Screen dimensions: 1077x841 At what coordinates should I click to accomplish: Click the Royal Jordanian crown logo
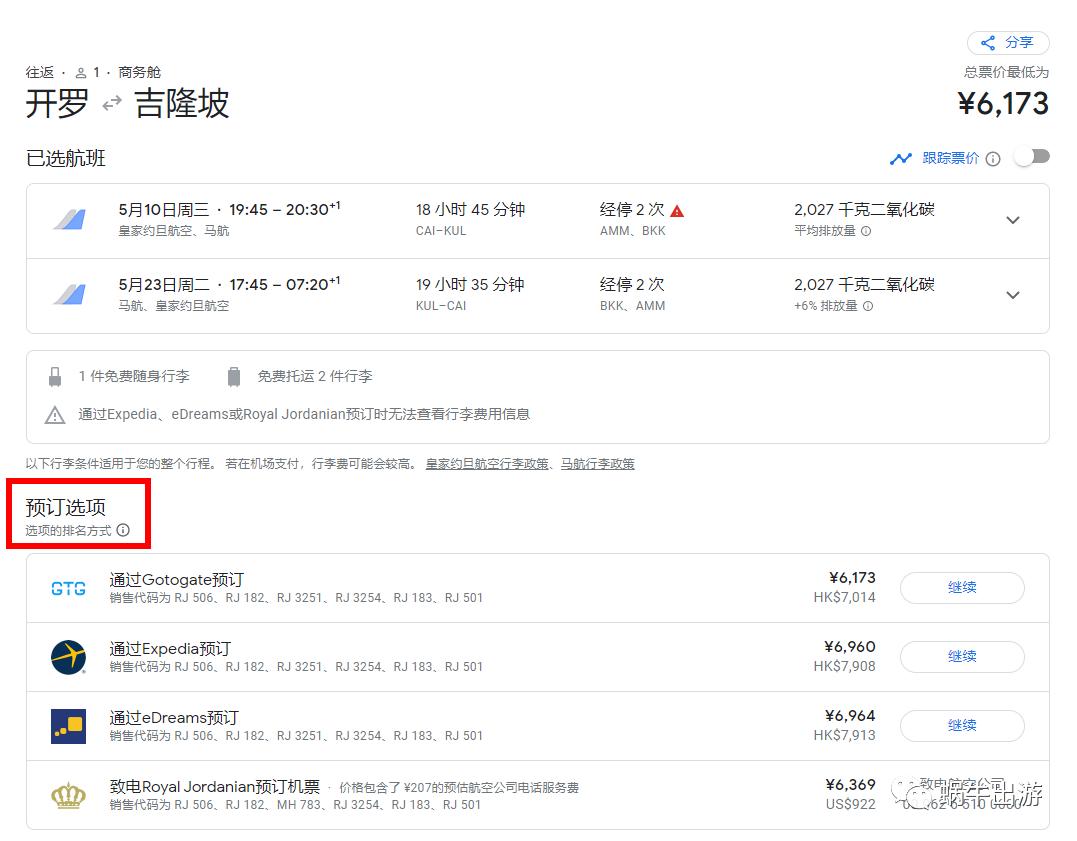click(x=67, y=794)
